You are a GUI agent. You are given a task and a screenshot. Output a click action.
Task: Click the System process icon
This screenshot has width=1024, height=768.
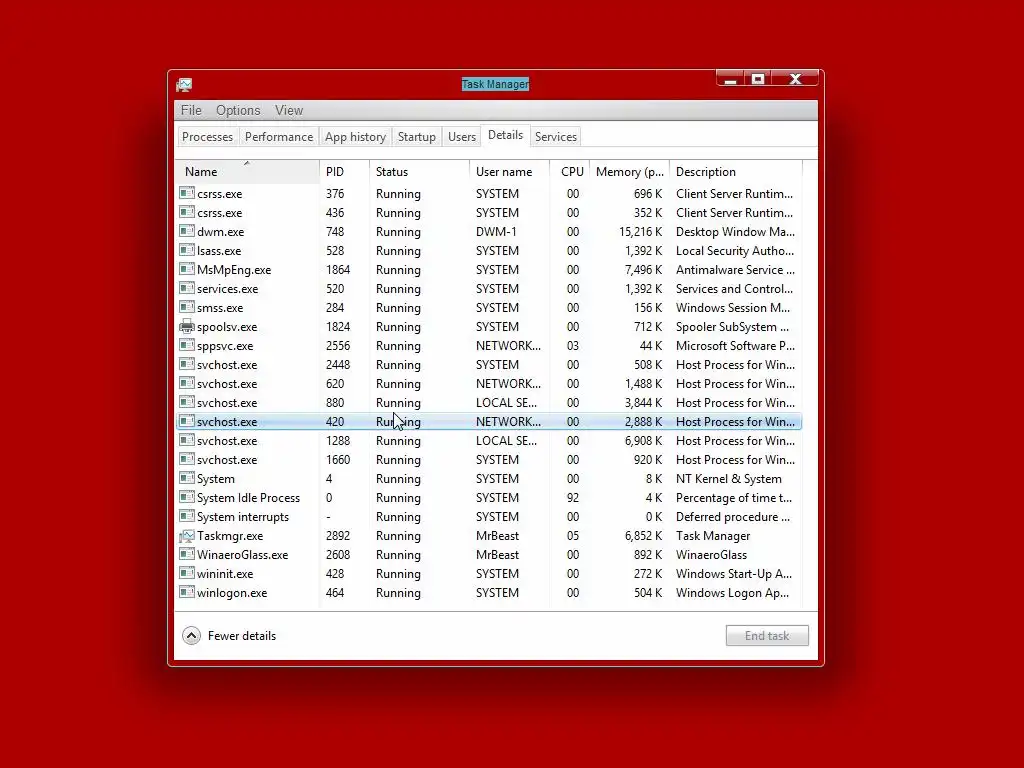[187, 477]
